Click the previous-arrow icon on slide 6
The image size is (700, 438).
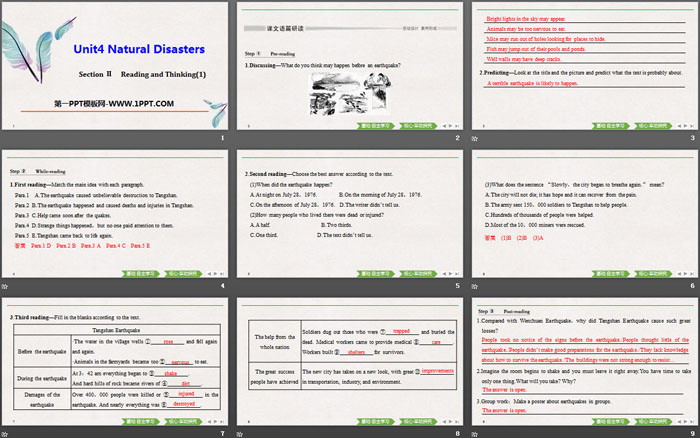tap(679, 274)
